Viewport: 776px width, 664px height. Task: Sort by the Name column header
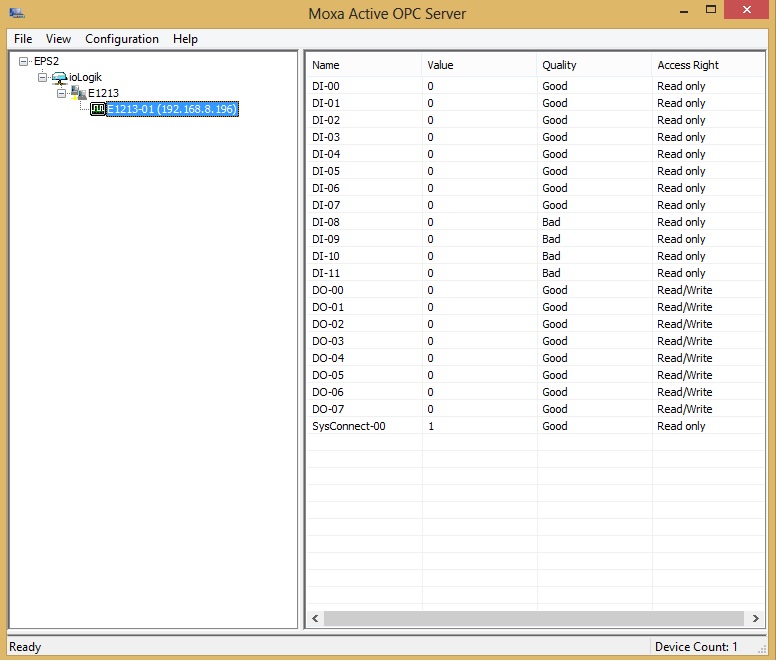tap(364, 65)
